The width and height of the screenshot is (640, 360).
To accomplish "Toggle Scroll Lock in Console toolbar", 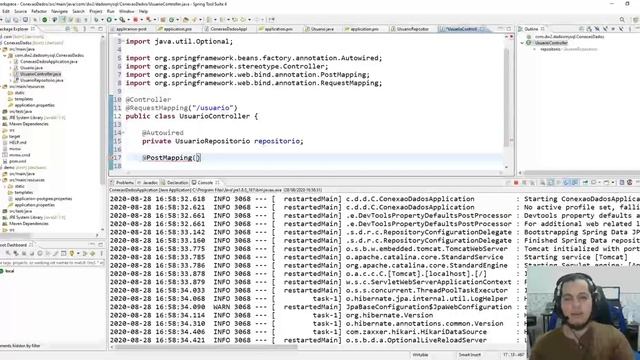I will click(550, 182).
